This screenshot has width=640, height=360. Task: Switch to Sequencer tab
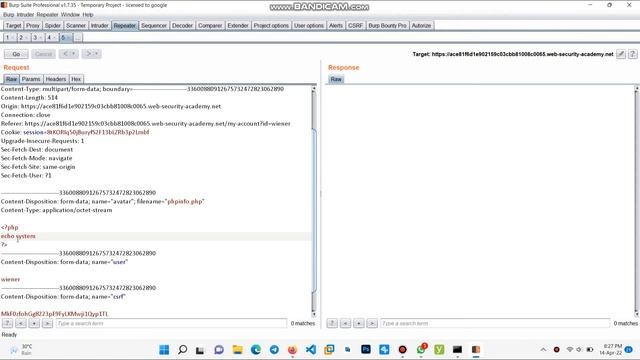[x=154, y=25]
